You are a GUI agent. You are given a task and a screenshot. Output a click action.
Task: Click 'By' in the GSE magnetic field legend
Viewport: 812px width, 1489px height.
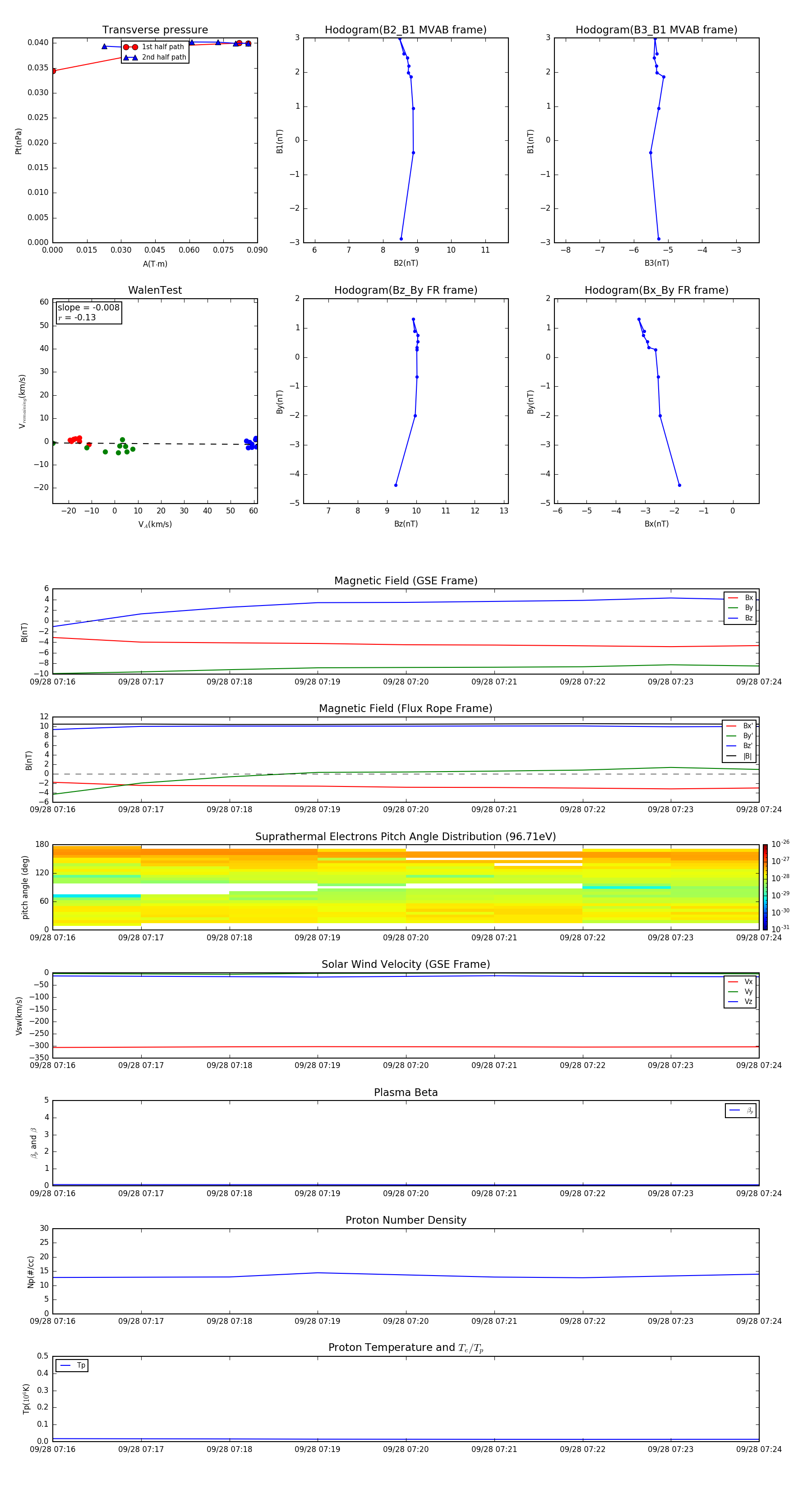(749, 608)
